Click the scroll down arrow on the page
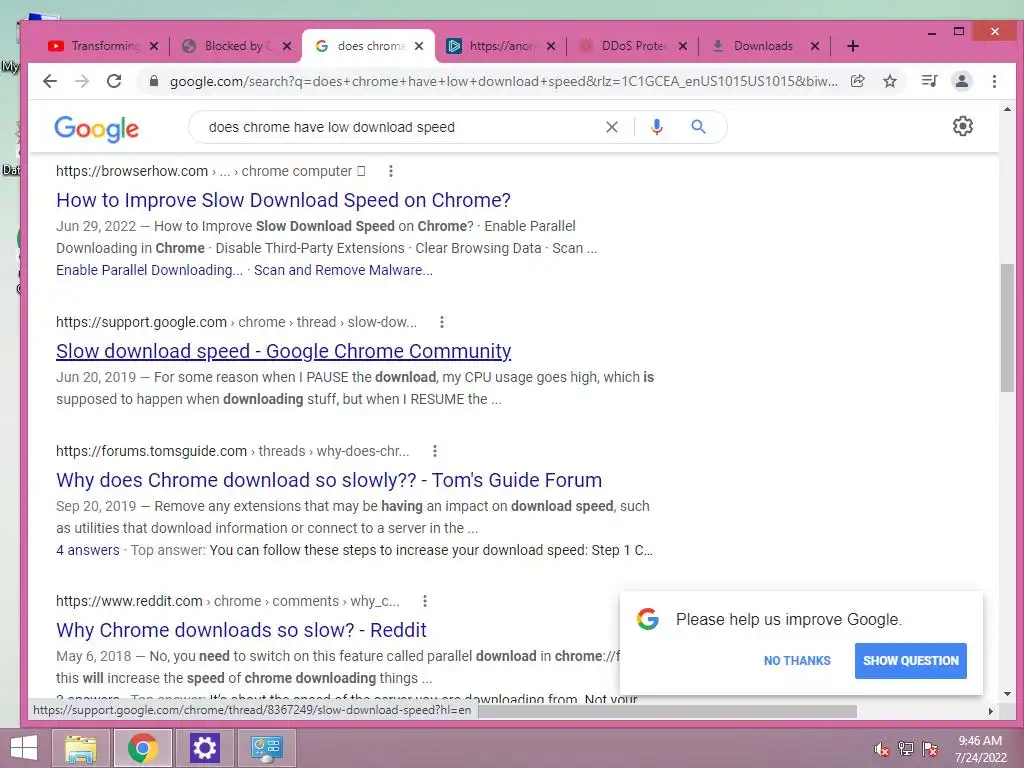 tap(1007, 694)
